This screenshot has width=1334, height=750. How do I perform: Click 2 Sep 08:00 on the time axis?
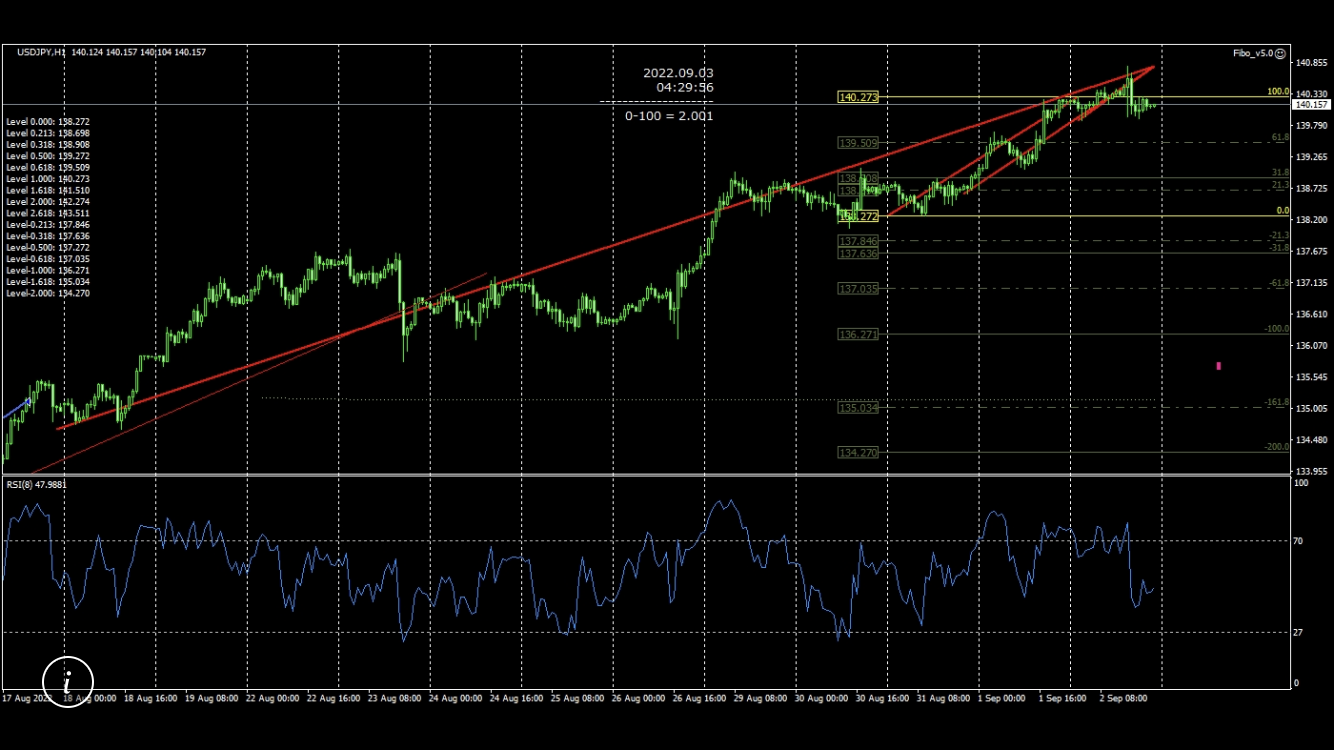click(1123, 698)
